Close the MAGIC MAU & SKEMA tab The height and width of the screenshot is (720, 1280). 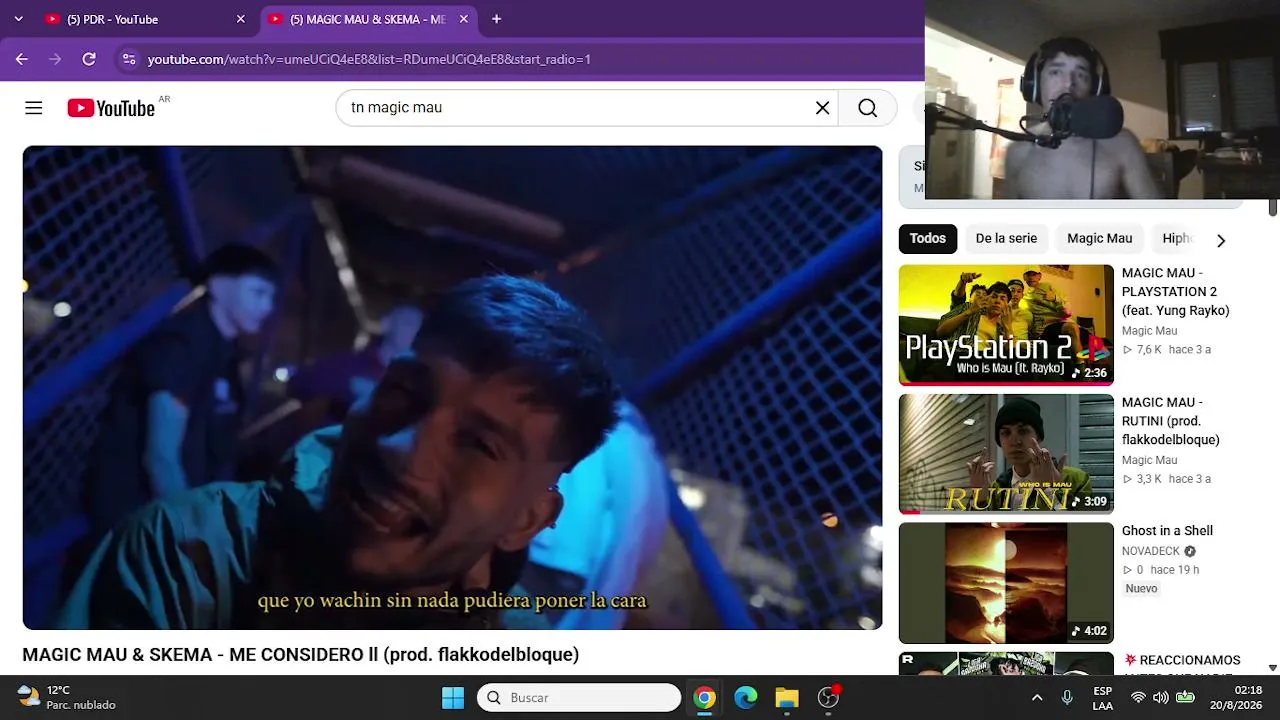coord(463,19)
